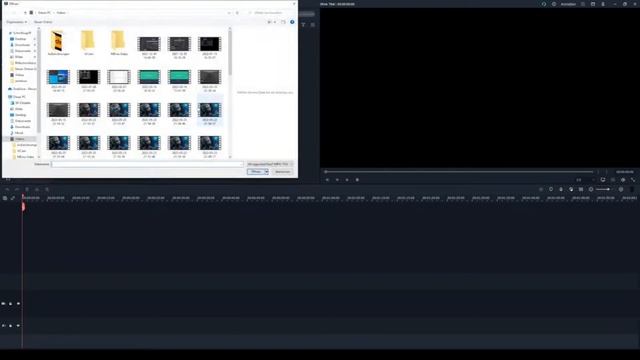Record a voiceover with the microphone icon
The height and width of the screenshot is (360, 640).
tap(561, 189)
